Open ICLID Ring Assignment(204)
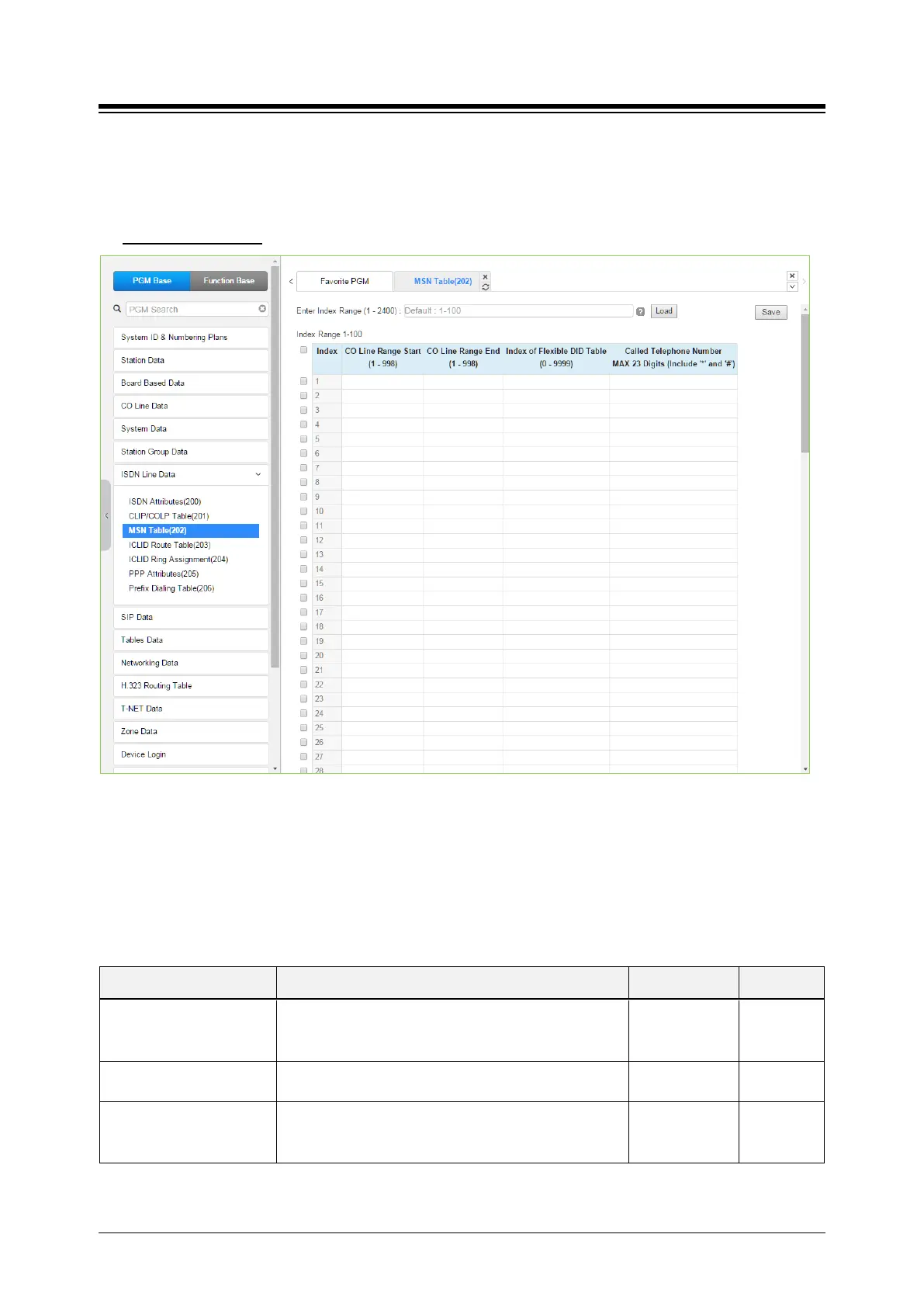Viewport: 924px width, 1307px height. click(178, 560)
